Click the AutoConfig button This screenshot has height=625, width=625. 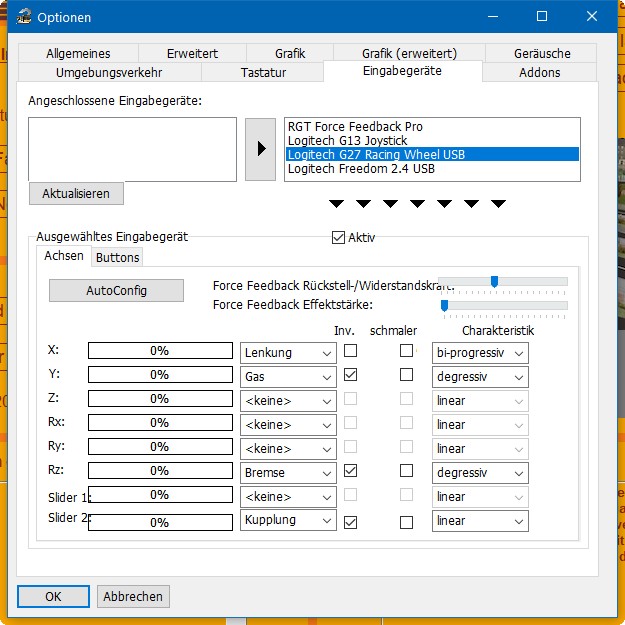116,291
